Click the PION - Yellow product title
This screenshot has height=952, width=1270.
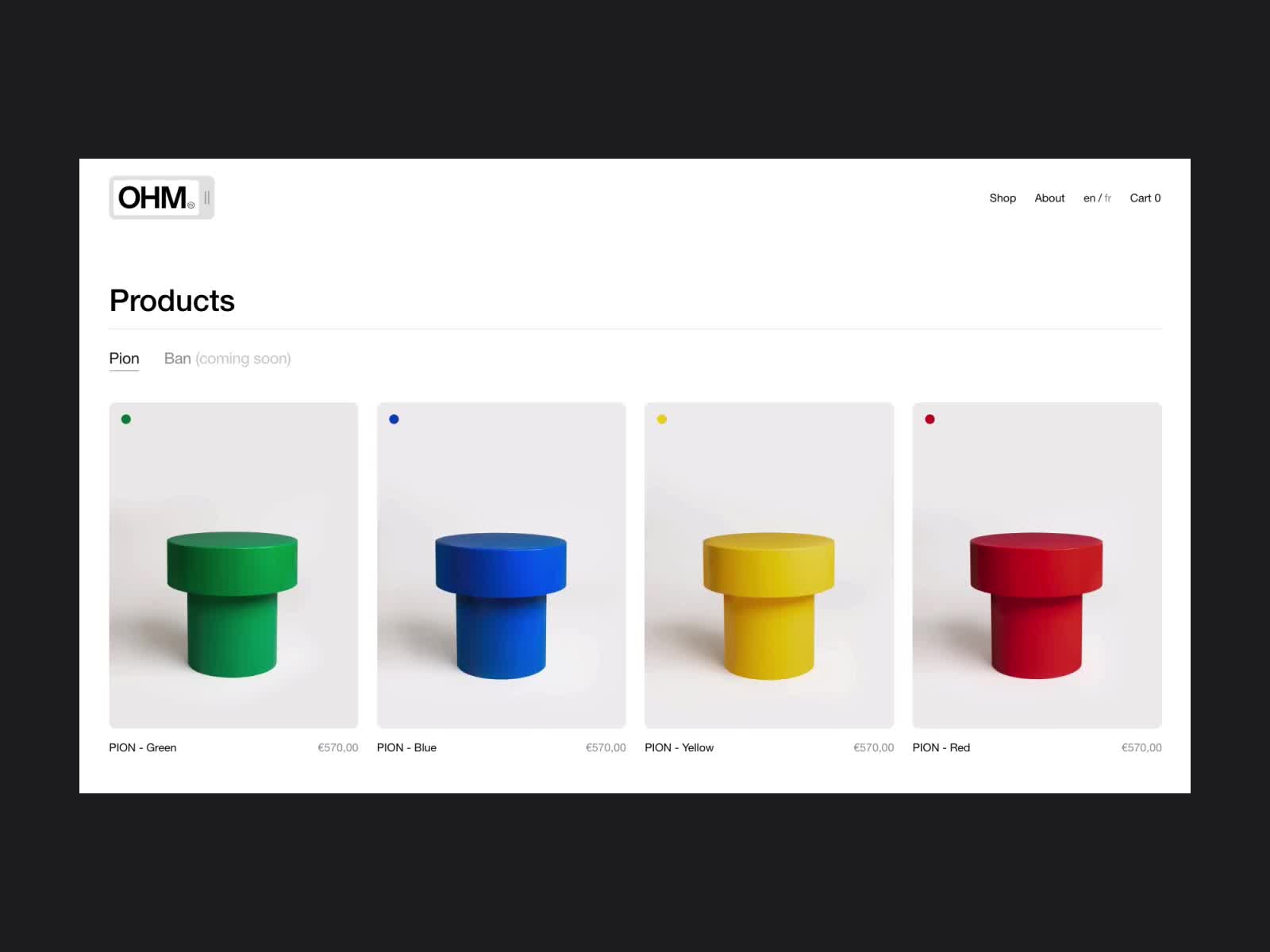(x=679, y=747)
